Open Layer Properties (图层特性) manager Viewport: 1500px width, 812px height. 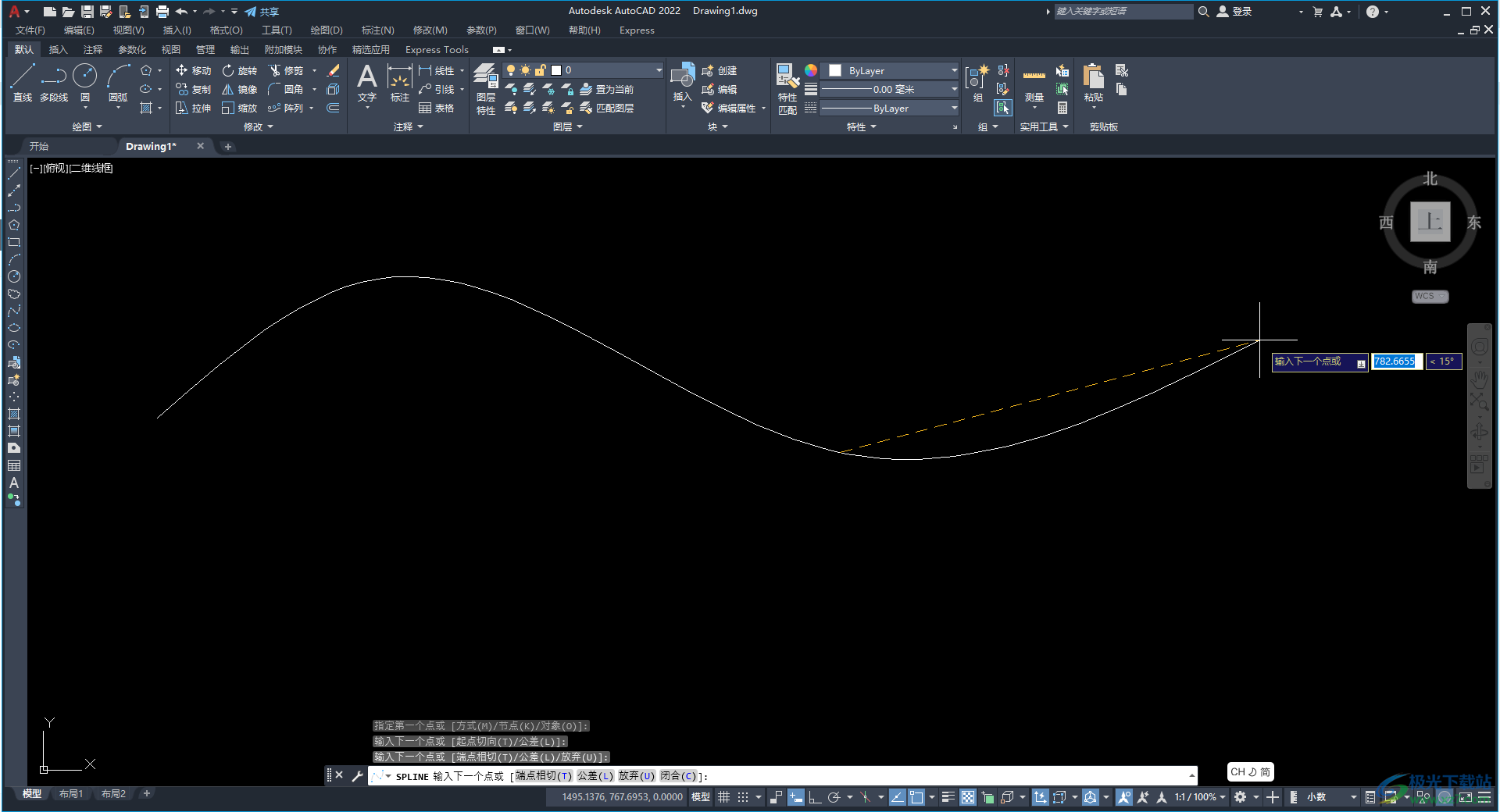486,88
